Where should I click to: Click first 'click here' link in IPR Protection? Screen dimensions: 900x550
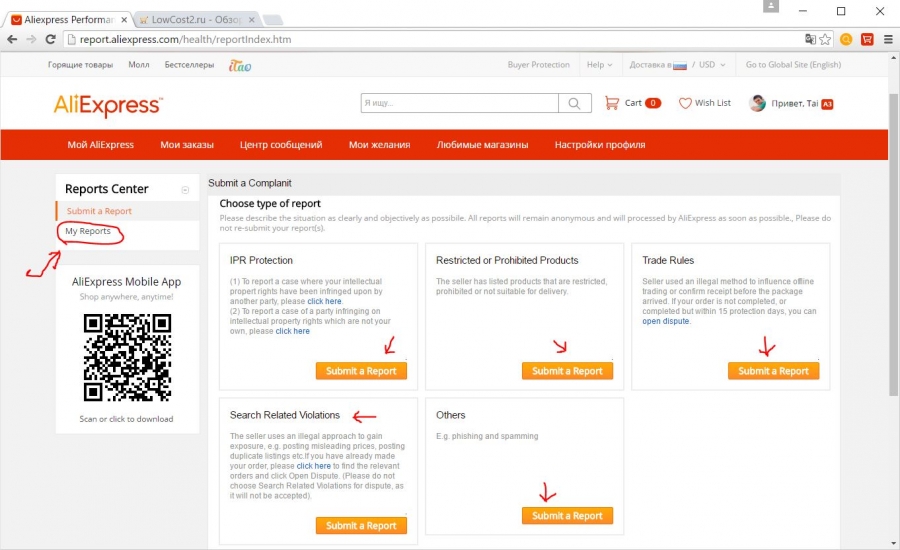click(324, 301)
